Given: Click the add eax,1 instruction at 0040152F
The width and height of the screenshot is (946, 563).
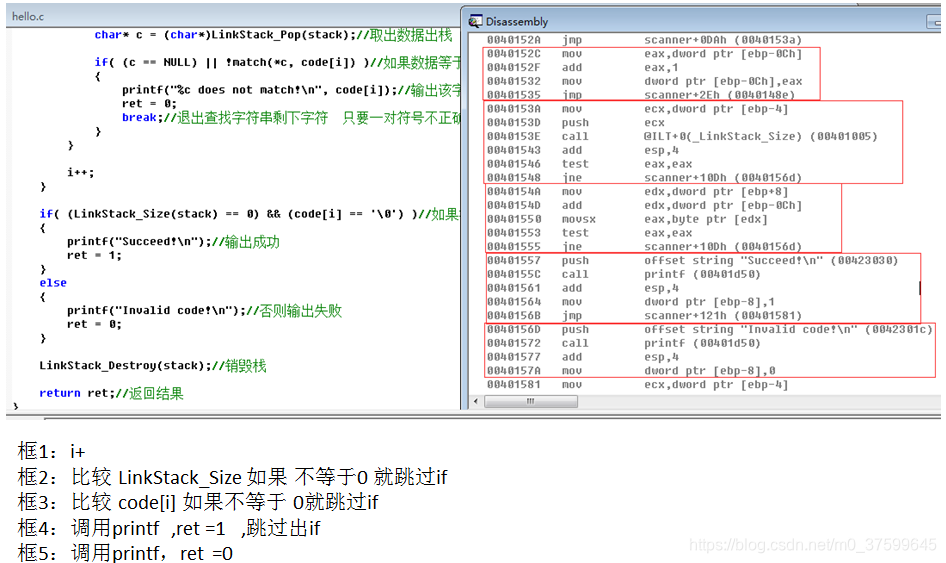Looking at the screenshot, I should (583, 68).
